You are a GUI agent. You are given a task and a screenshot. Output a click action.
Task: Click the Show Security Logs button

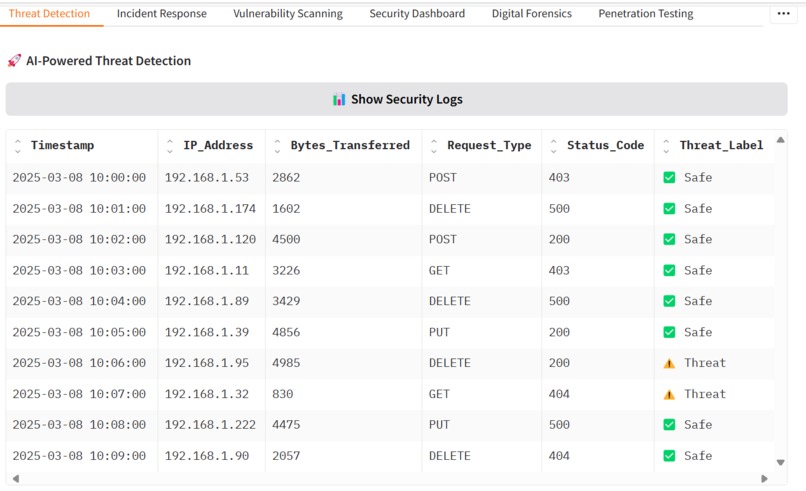396,99
